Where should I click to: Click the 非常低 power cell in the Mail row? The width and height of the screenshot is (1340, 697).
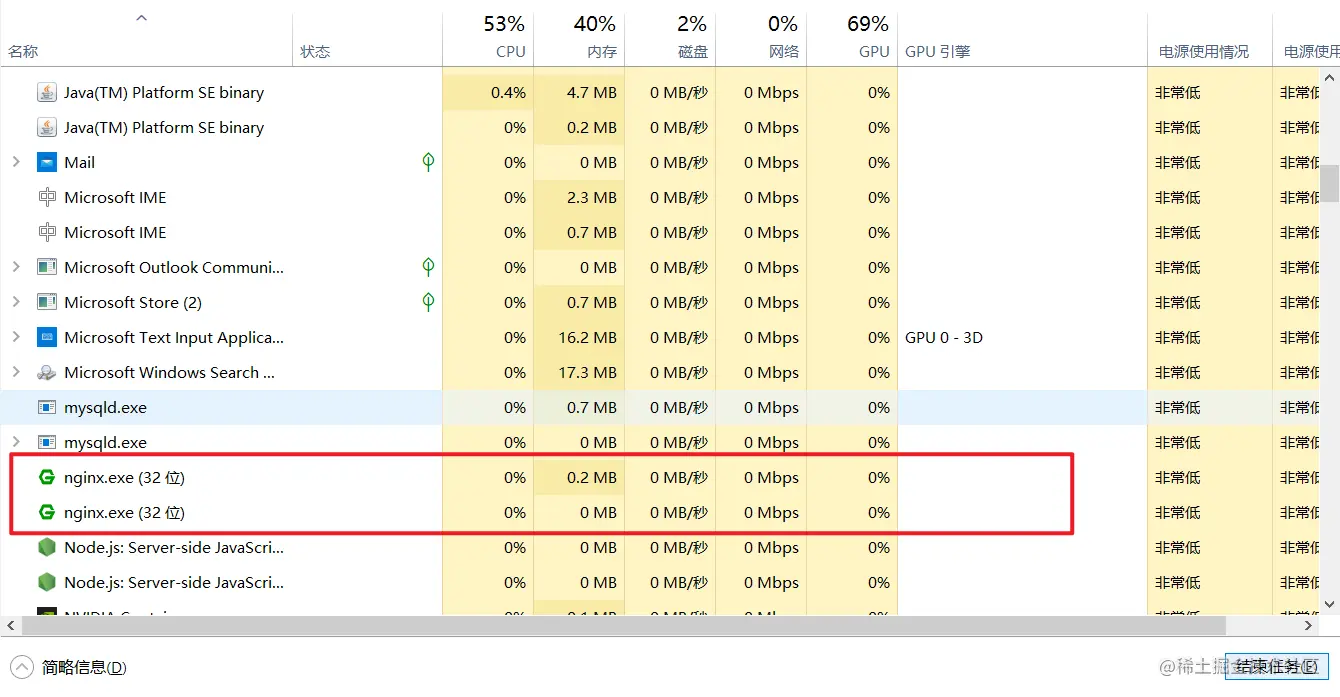1178,163
